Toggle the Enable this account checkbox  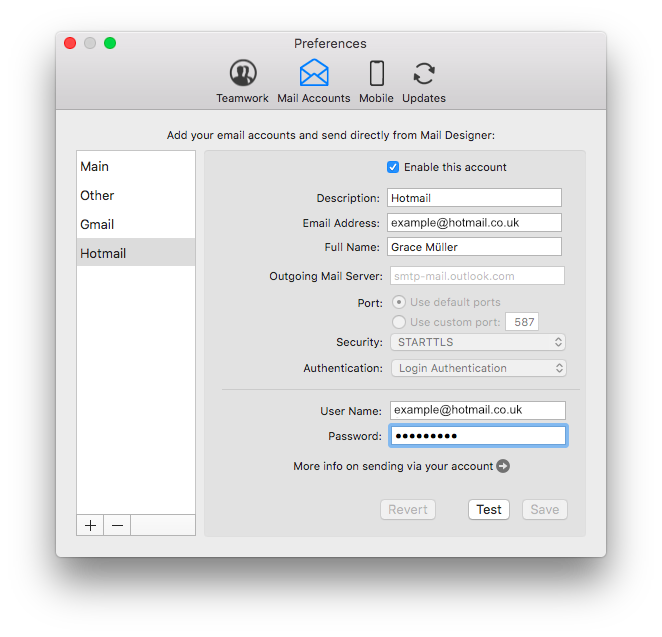(x=393, y=167)
